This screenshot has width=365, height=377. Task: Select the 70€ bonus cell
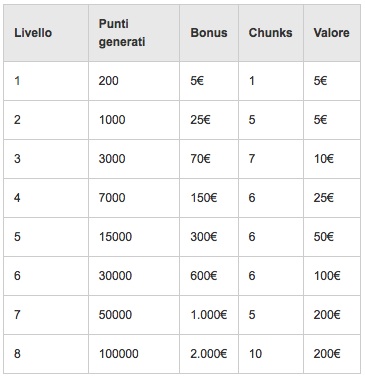pos(209,159)
